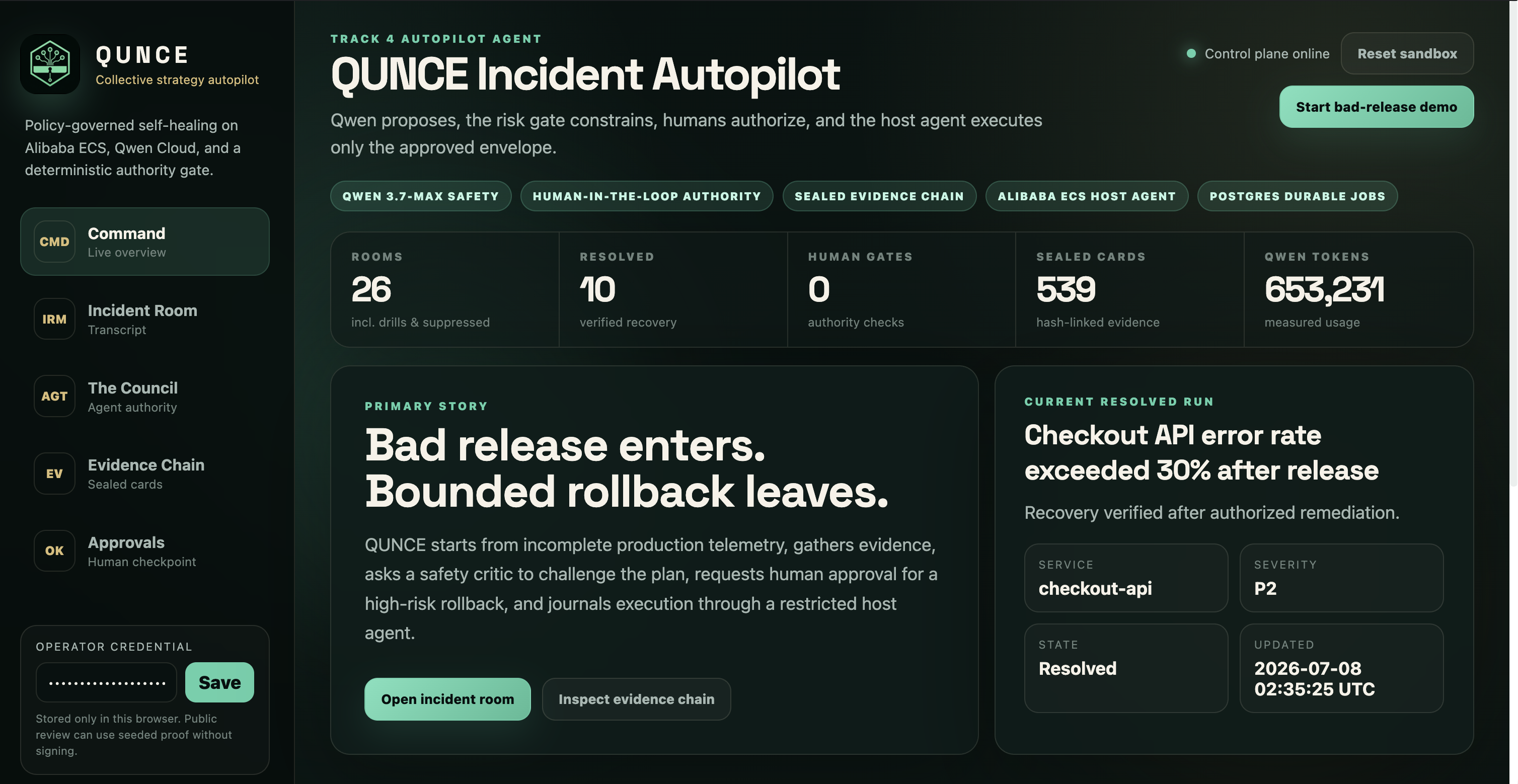Click the QUNCE hexagon logo icon
Screen dimensions: 1518x784
coord(50,64)
